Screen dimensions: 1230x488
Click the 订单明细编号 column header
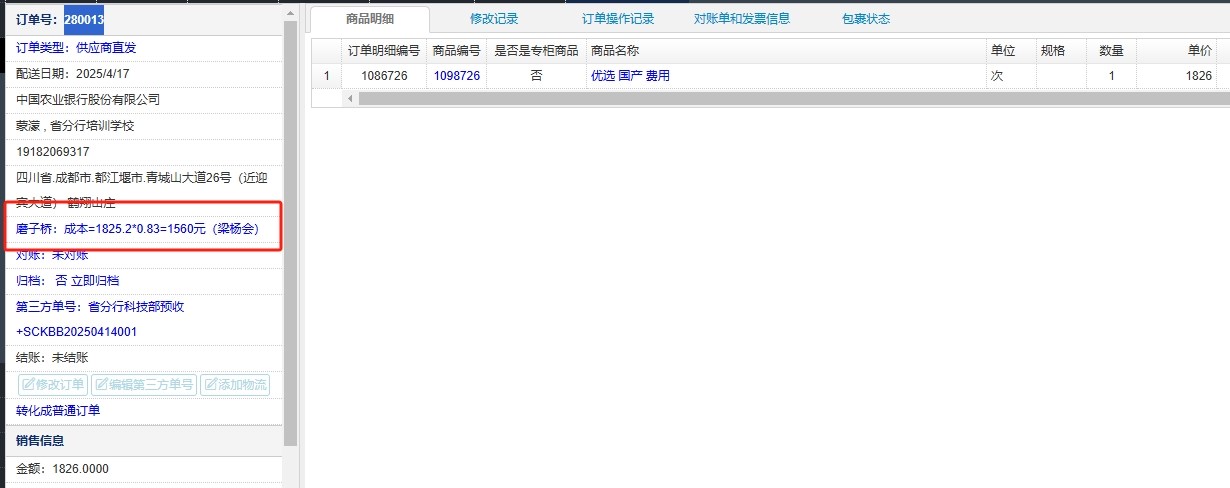pos(383,51)
